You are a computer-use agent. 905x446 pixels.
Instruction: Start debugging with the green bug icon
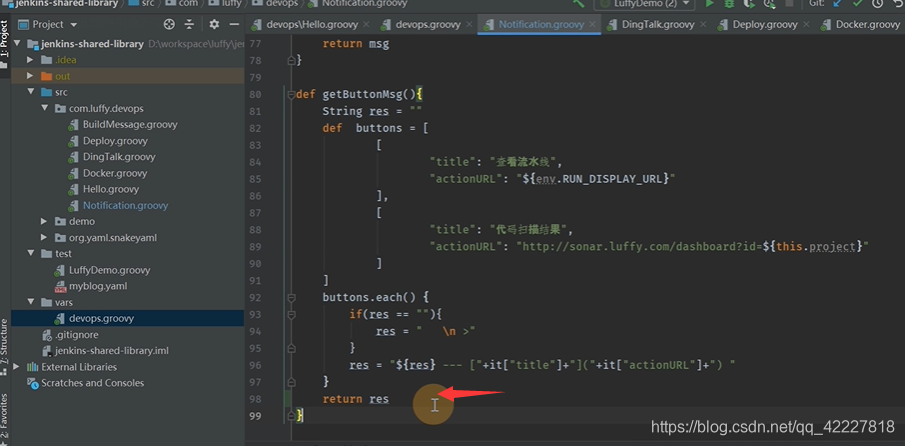pos(730,3)
